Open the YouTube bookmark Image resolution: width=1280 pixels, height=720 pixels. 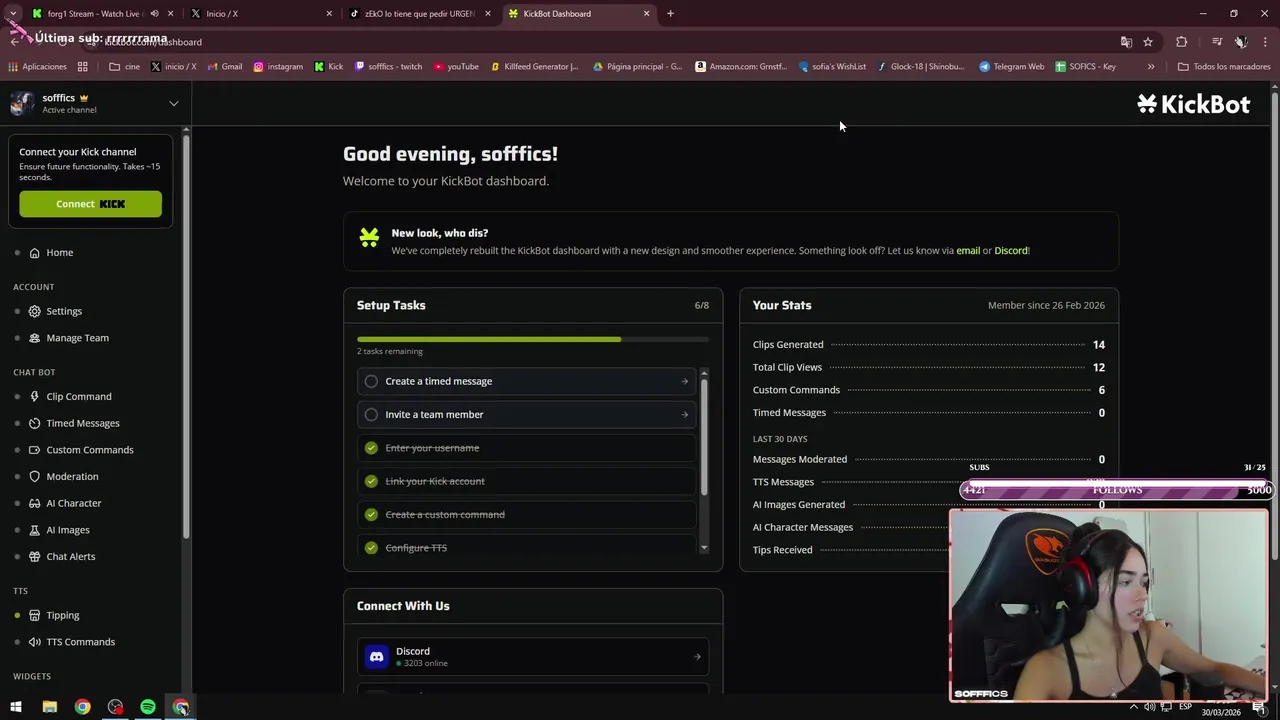456,67
